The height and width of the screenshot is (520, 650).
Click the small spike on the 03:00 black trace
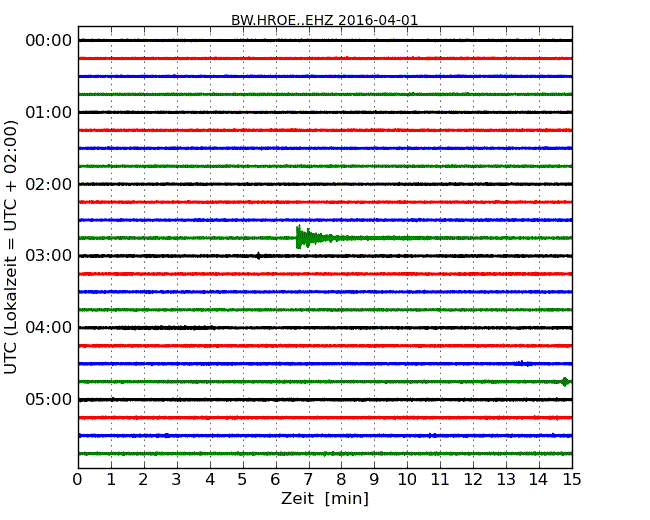pyautogui.click(x=258, y=256)
